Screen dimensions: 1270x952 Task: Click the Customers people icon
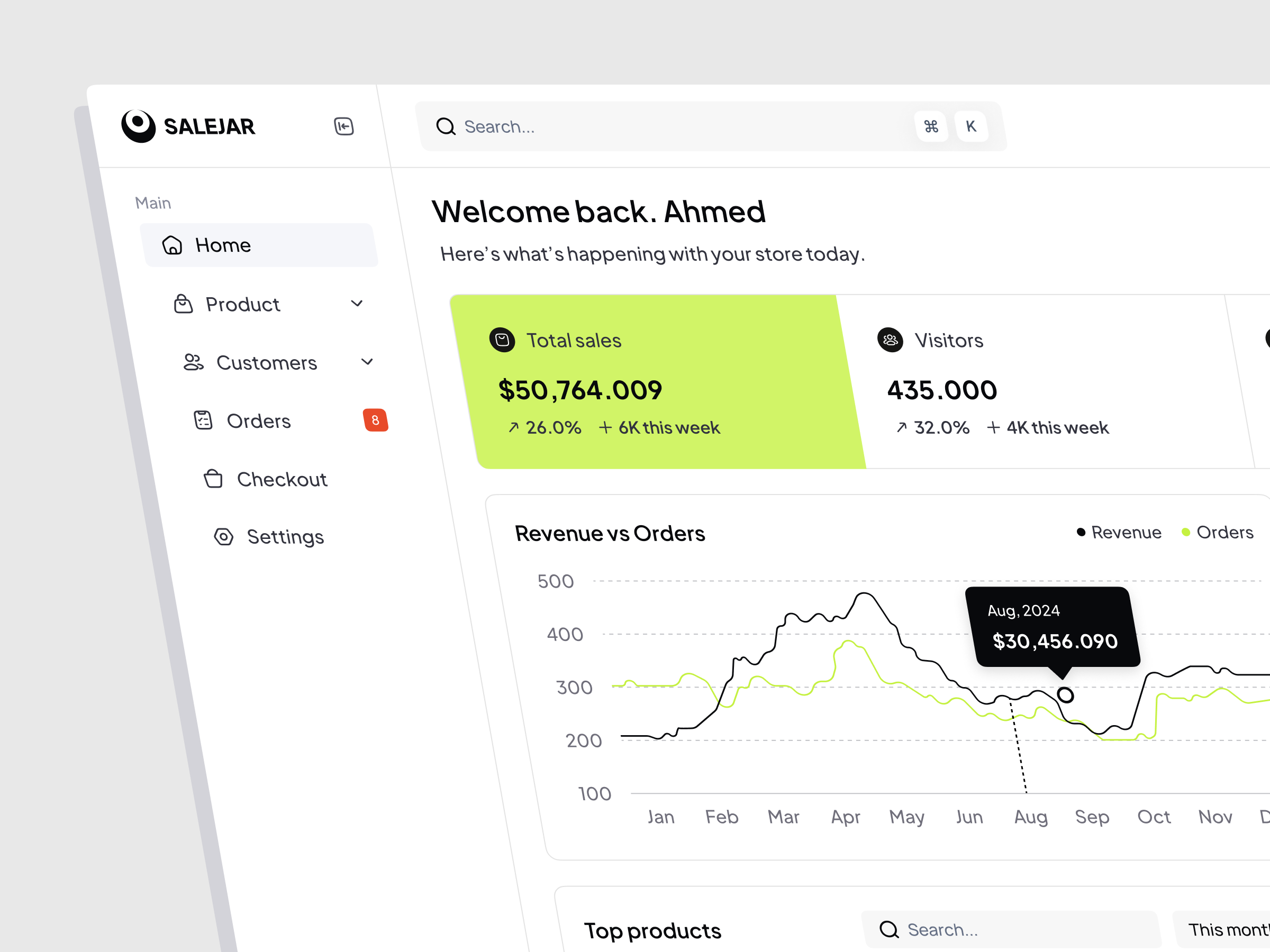194,362
